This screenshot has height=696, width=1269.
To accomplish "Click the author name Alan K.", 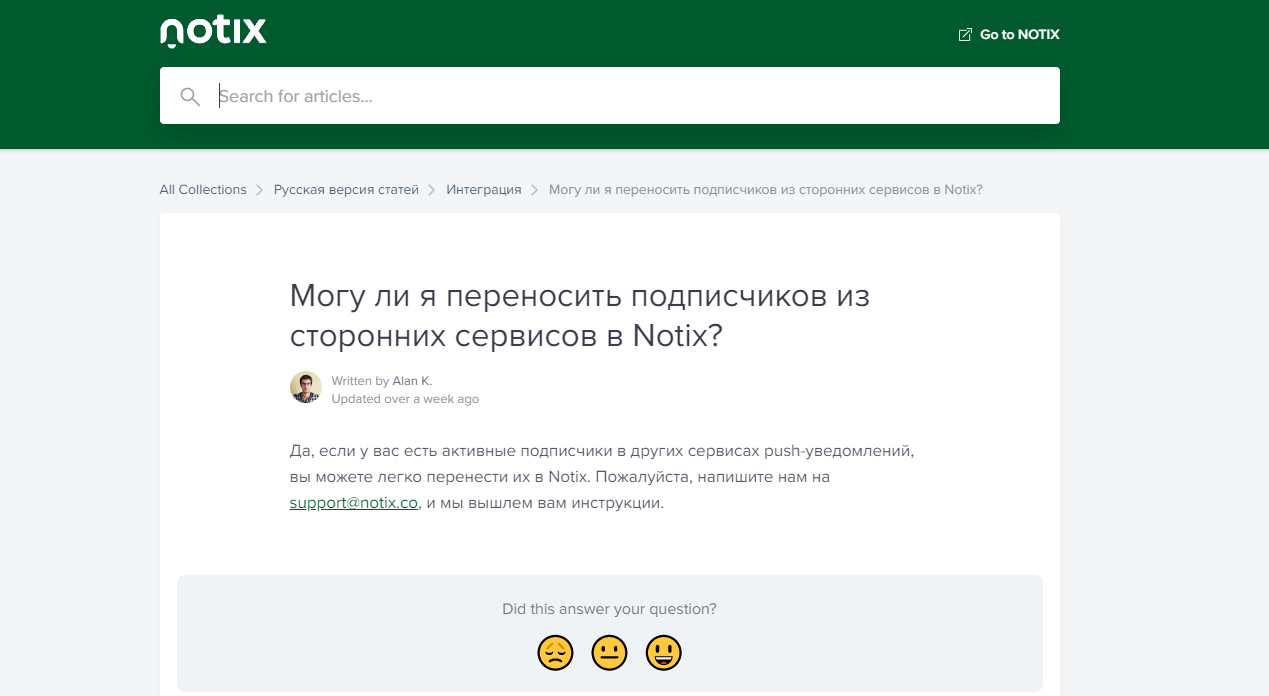I will (x=412, y=381).
